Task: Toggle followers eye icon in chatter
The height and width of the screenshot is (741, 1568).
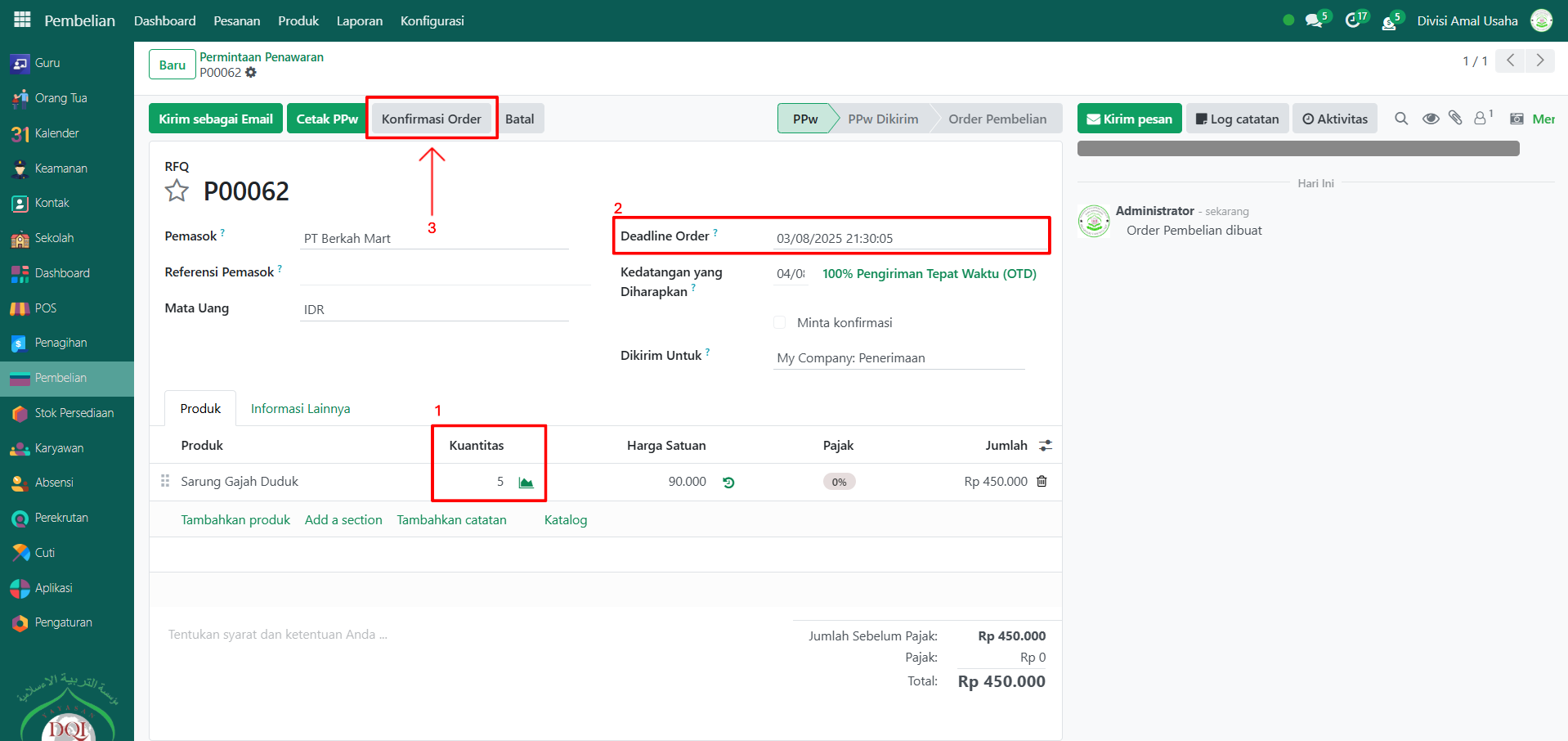Action: (1430, 119)
